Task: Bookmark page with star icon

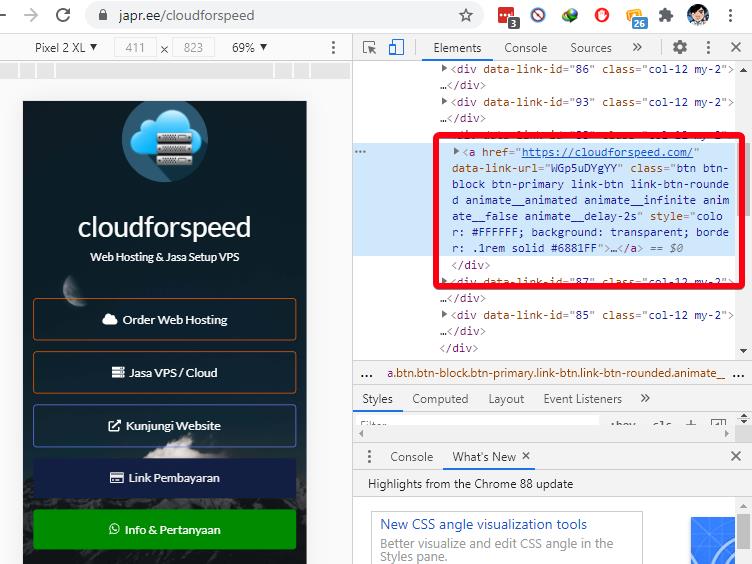Action: tap(466, 15)
